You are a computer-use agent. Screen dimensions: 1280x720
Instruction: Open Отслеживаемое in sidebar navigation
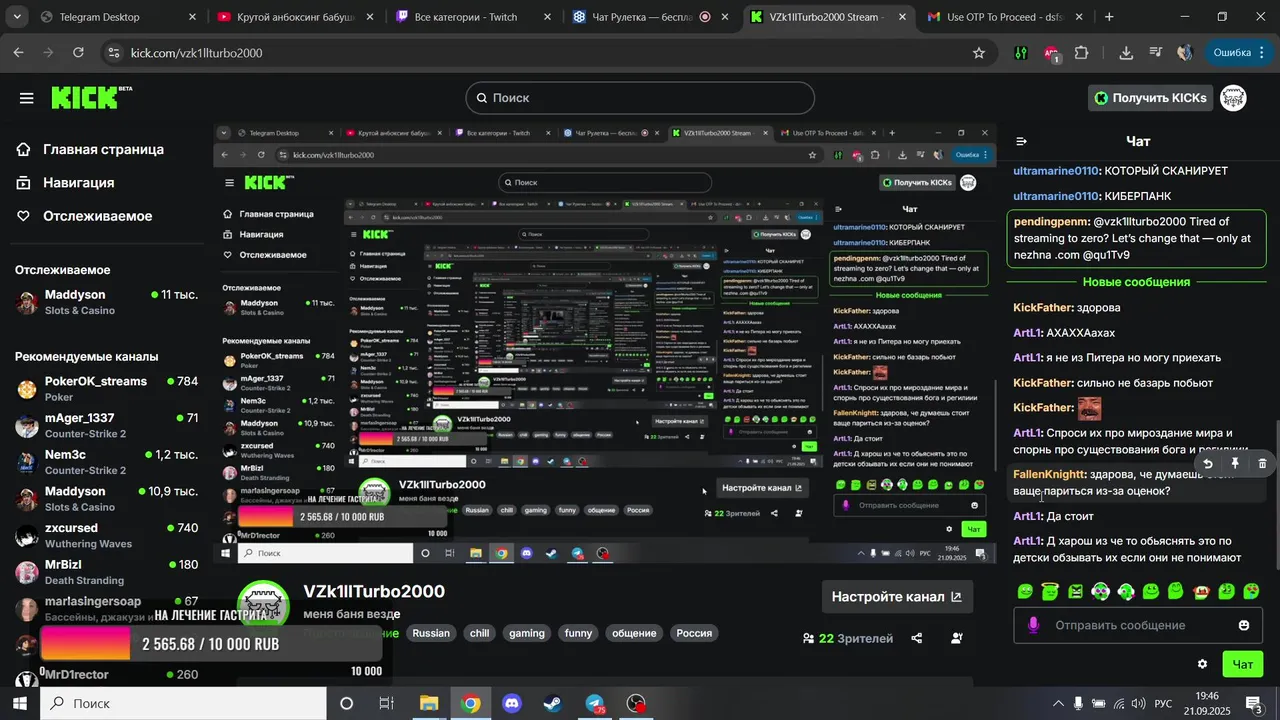click(85, 216)
